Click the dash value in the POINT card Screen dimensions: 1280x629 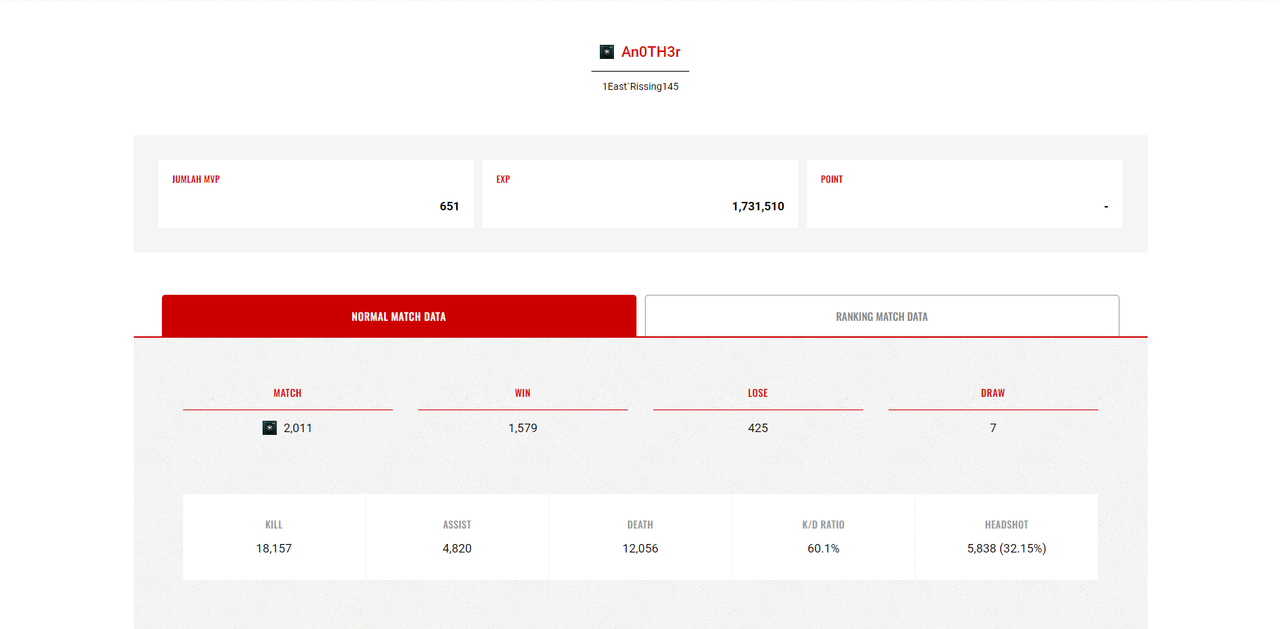tap(1106, 207)
